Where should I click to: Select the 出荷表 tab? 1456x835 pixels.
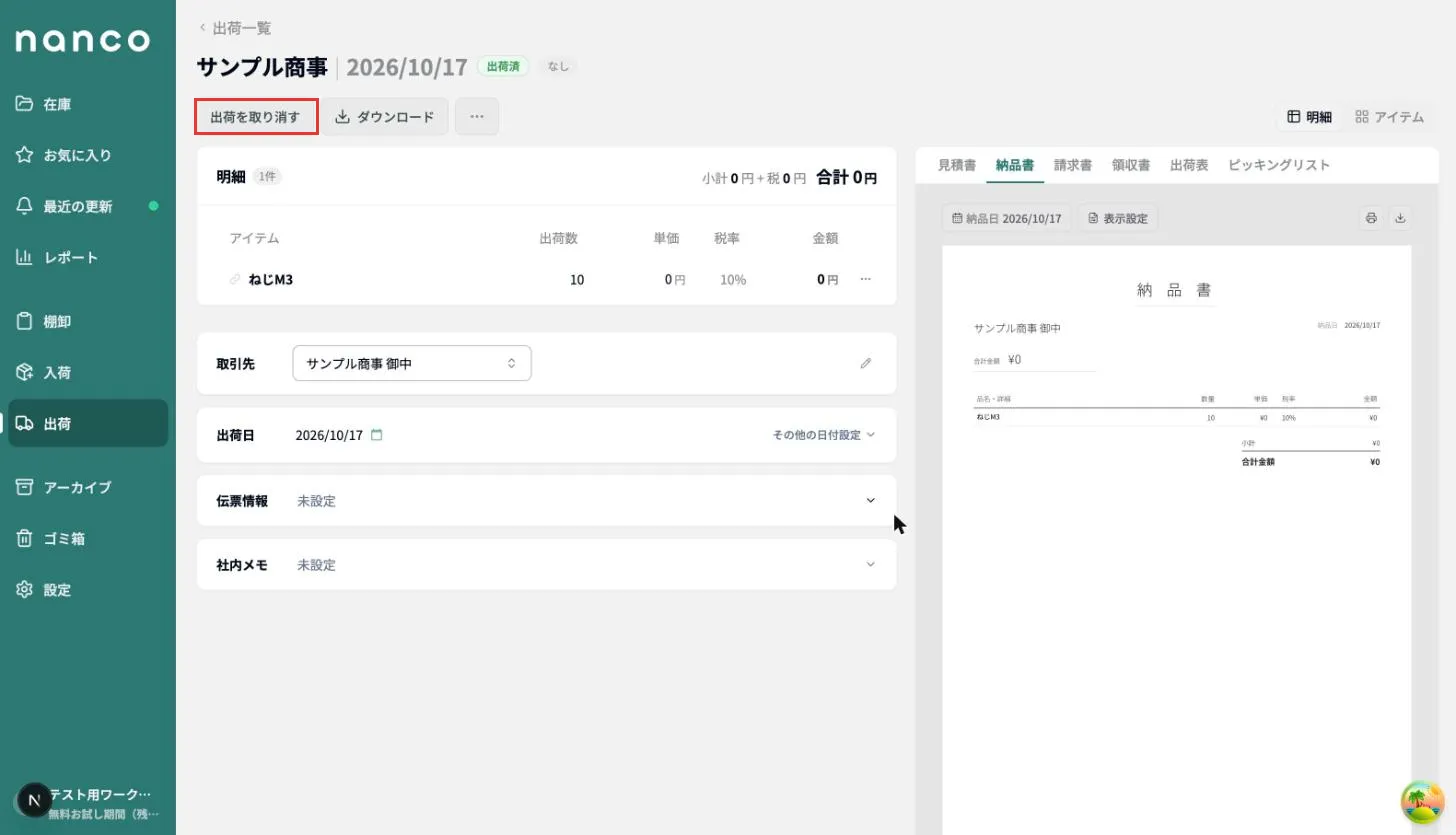pos(1189,165)
